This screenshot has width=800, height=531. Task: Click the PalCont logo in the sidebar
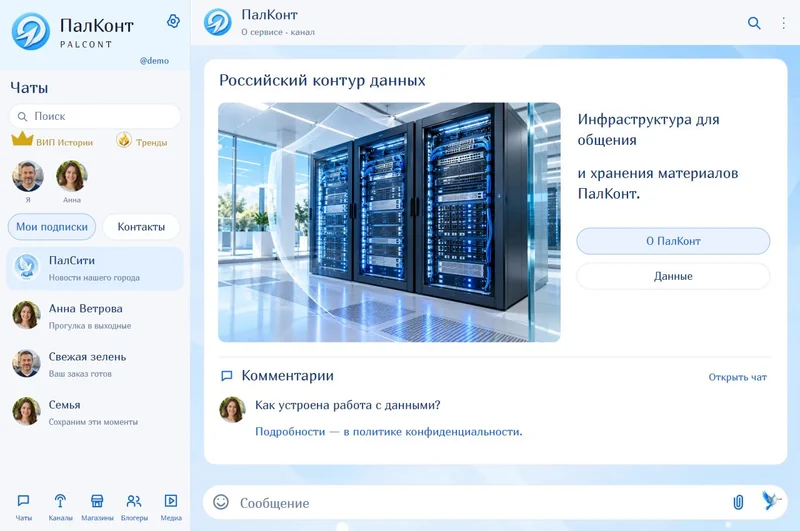click(x=31, y=32)
